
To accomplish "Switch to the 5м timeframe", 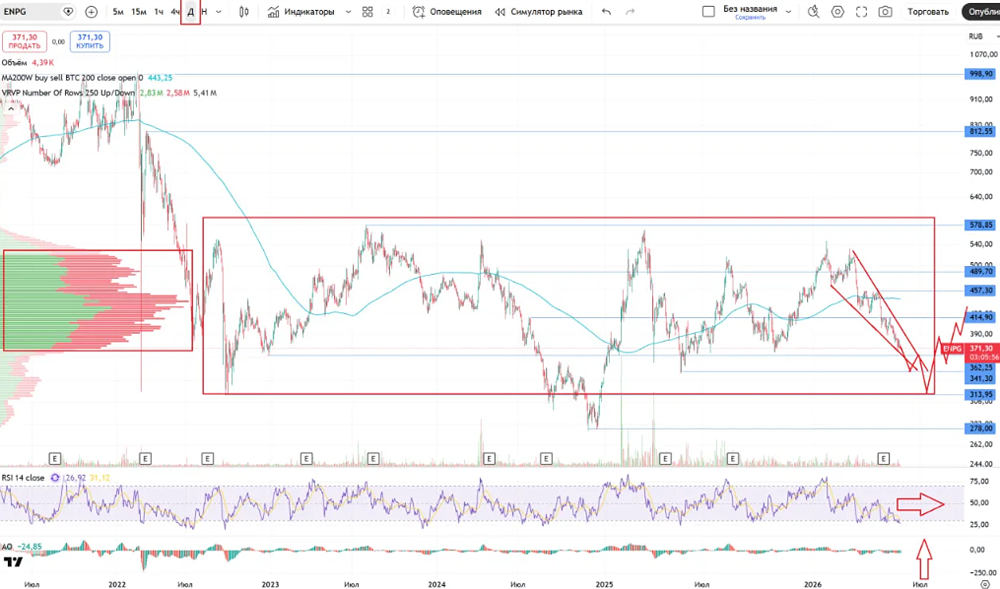I will 118,11.
